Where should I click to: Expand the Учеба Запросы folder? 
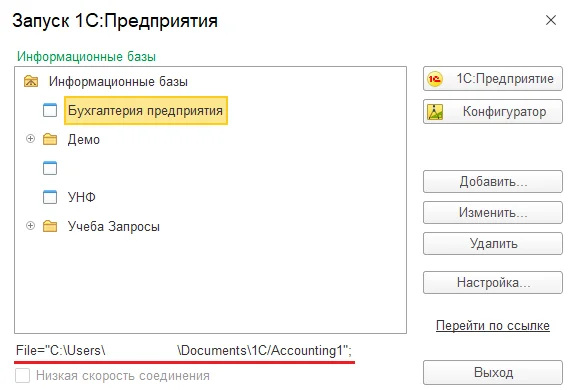31,226
